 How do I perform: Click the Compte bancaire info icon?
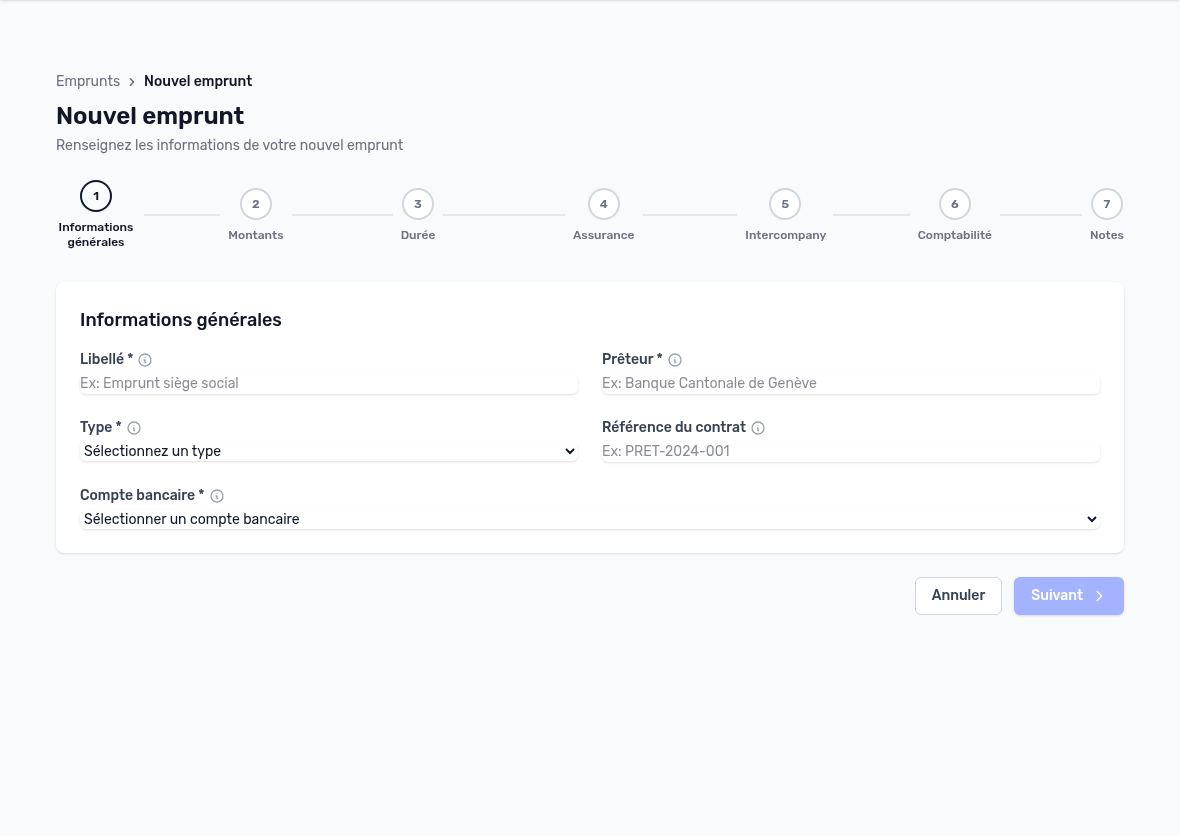click(x=217, y=496)
